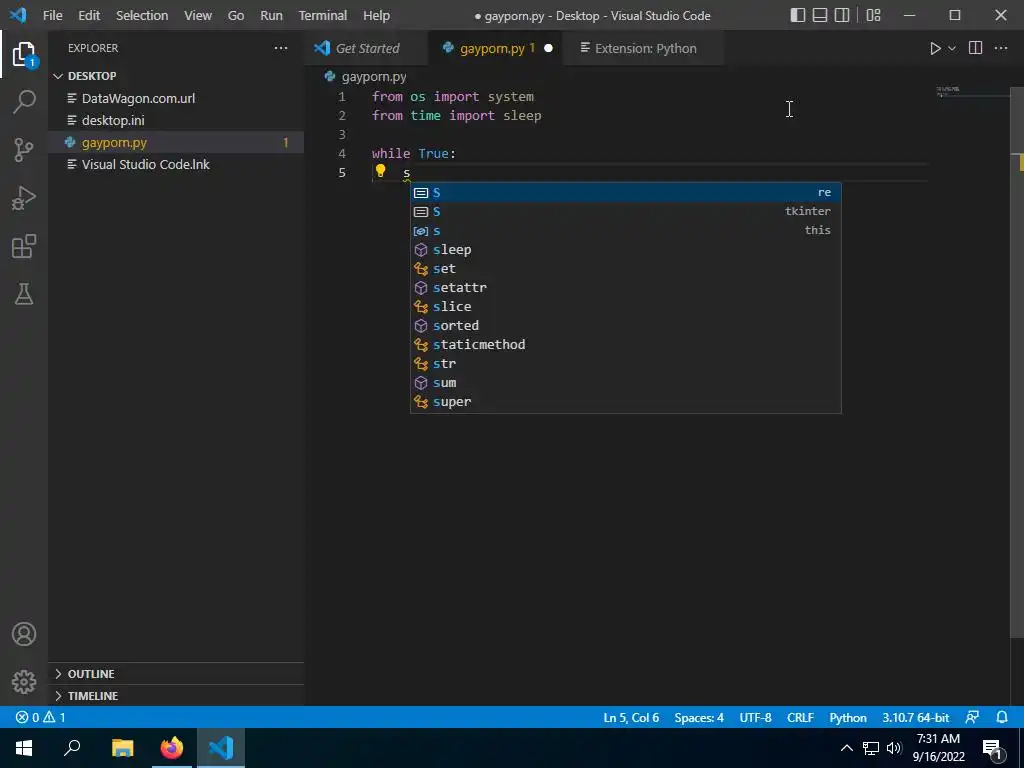Click the errors and warnings status indicator
This screenshot has width=1024, height=768.
pos(40,717)
